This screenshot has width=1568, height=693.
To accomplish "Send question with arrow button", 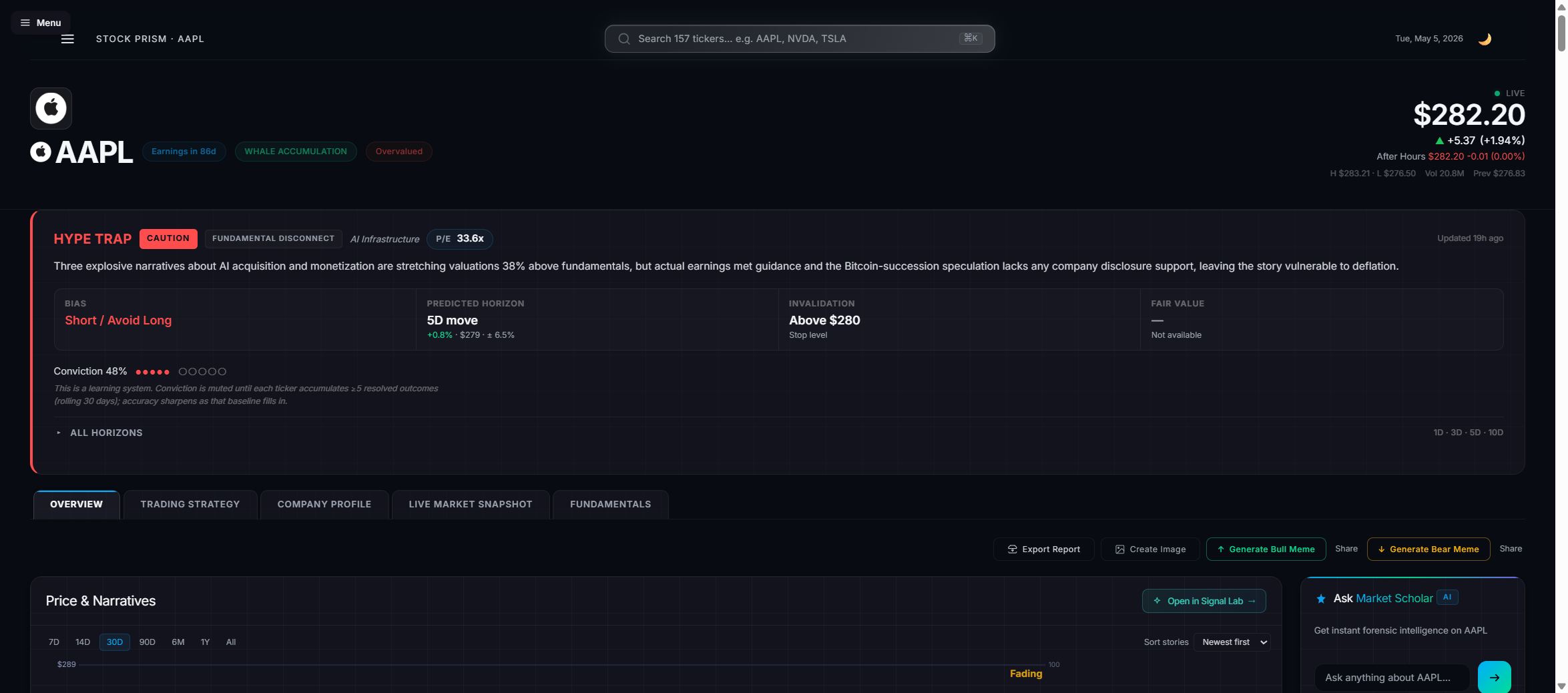I will (1495, 677).
